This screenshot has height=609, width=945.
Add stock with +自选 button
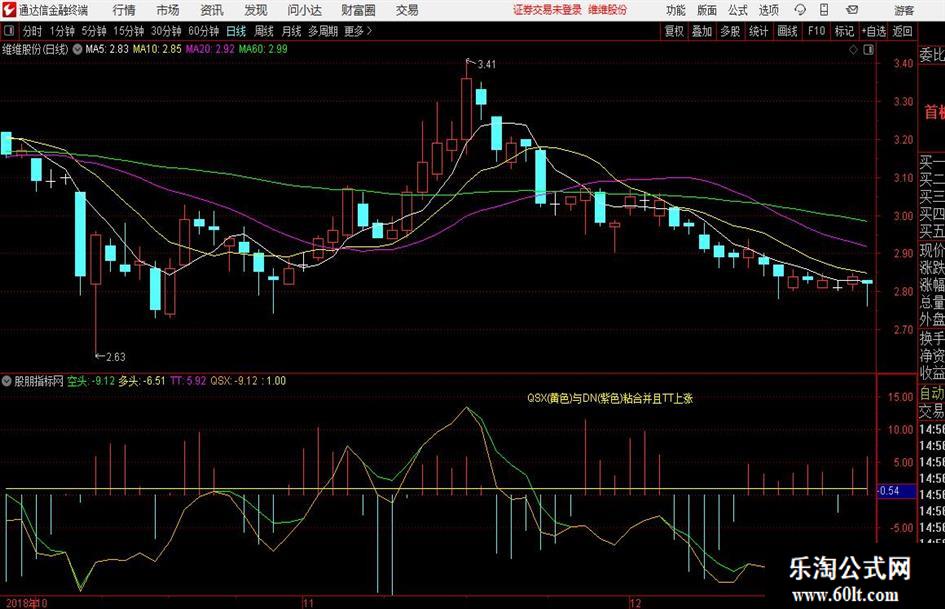pos(874,31)
